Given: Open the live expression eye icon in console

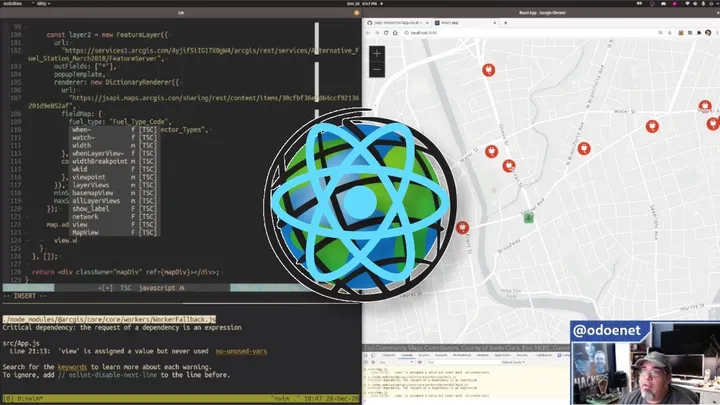Looking at the screenshot, I should pyautogui.click(x=420, y=362).
